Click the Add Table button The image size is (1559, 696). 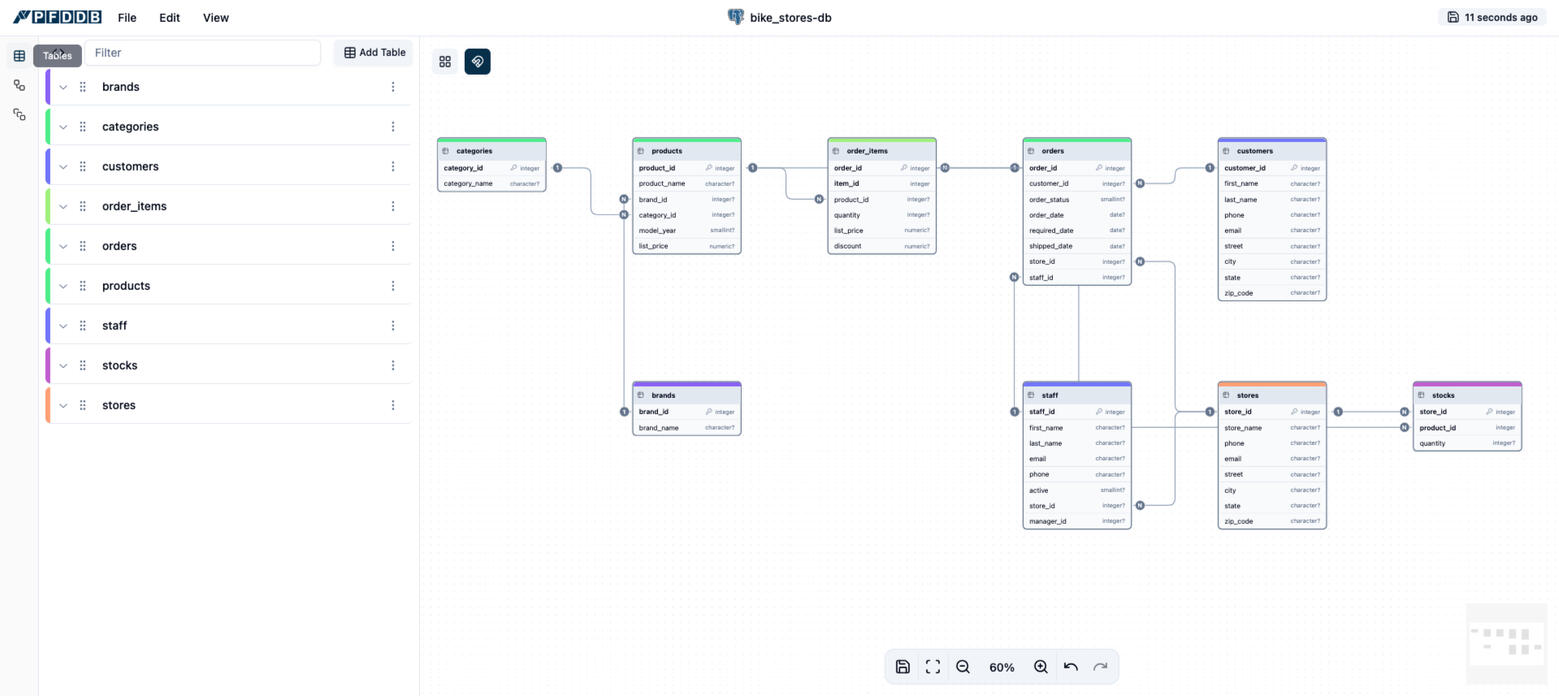[375, 53]
